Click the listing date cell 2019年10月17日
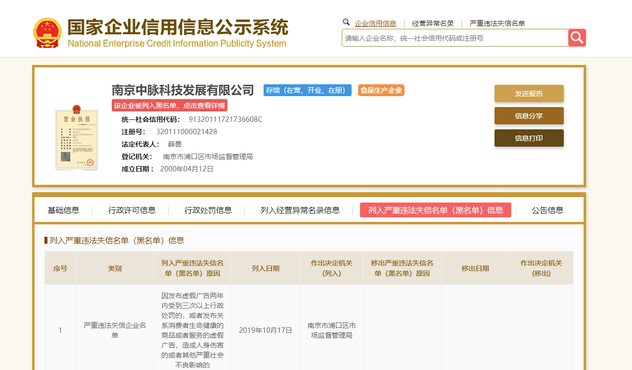Image resolution: width=632 pixels, height=370 pixels. [266, 330]
